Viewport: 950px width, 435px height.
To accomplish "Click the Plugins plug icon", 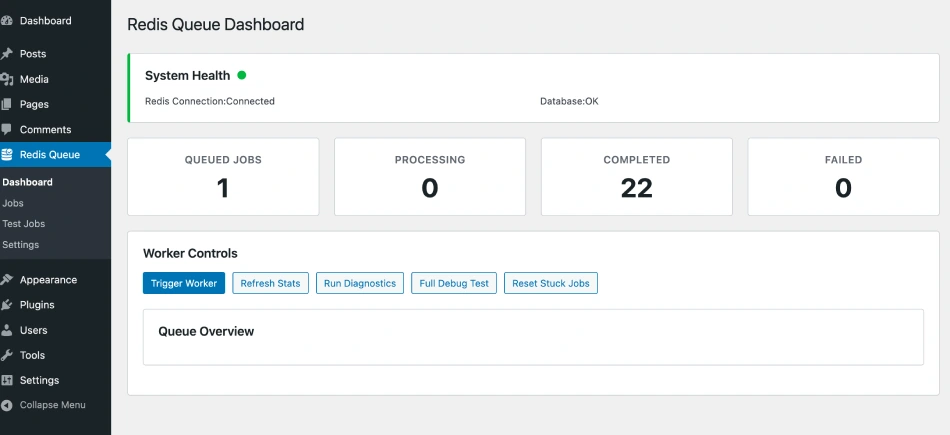I will click(7, 305).
